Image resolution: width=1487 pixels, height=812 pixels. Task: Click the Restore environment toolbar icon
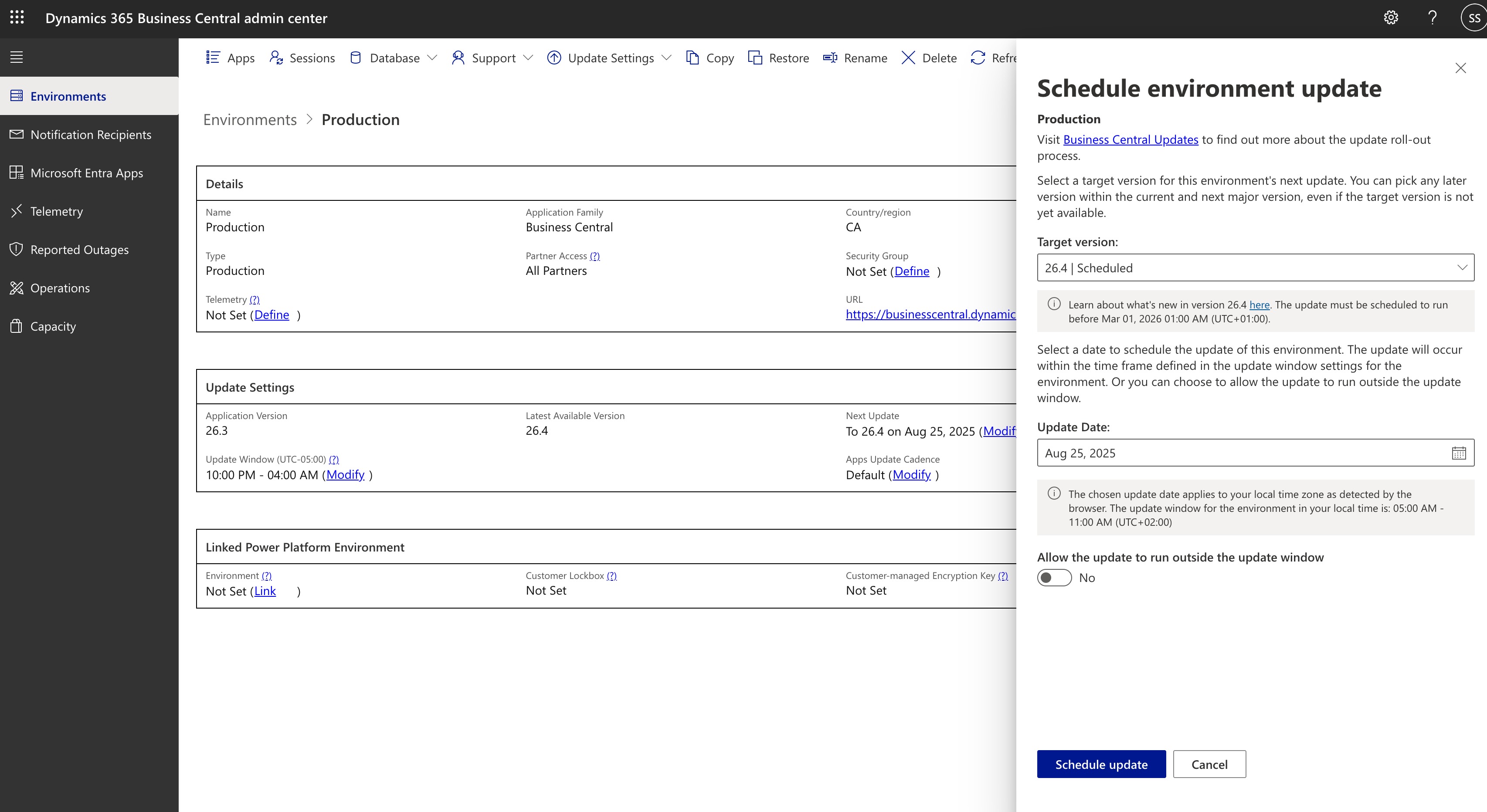(755, 58)
